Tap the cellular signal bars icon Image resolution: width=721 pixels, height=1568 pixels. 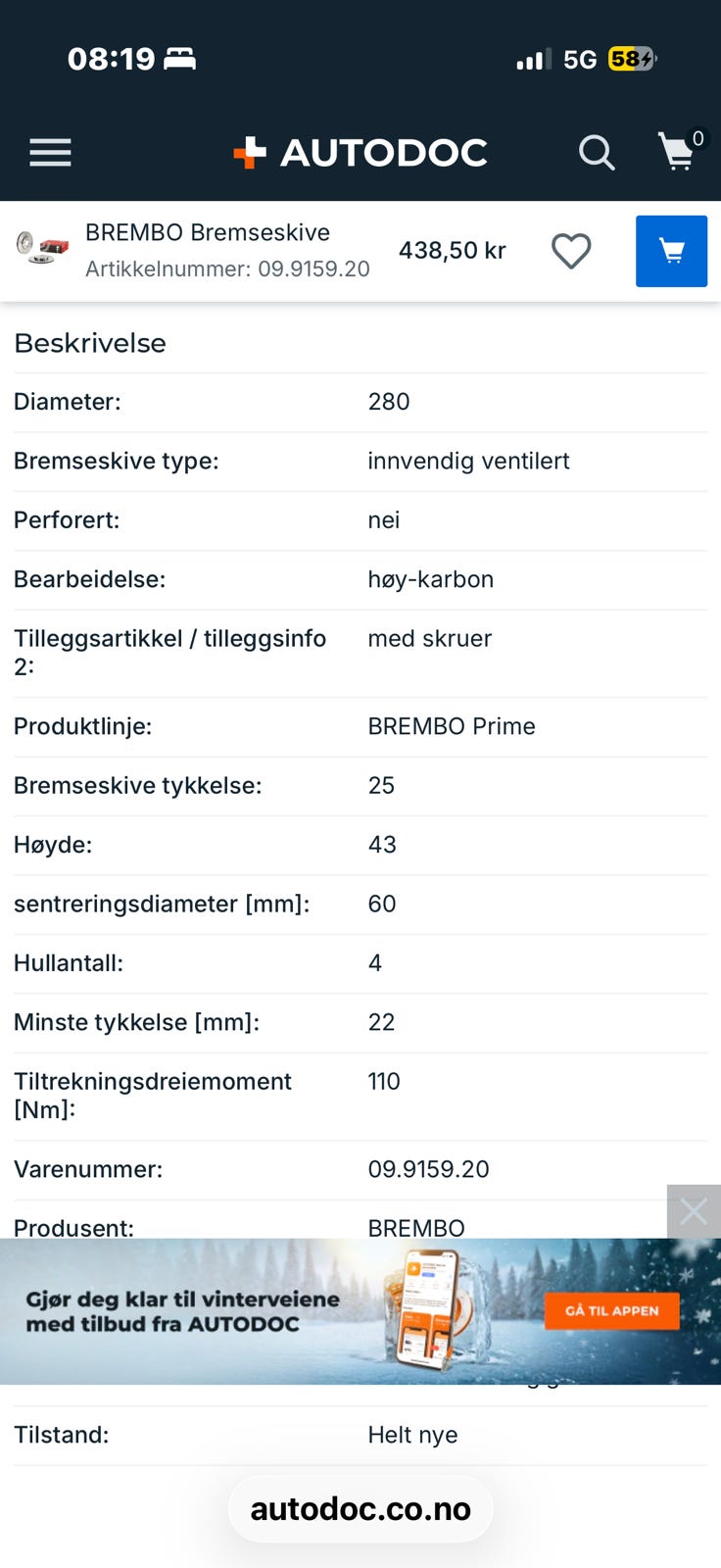pos(533,60)
